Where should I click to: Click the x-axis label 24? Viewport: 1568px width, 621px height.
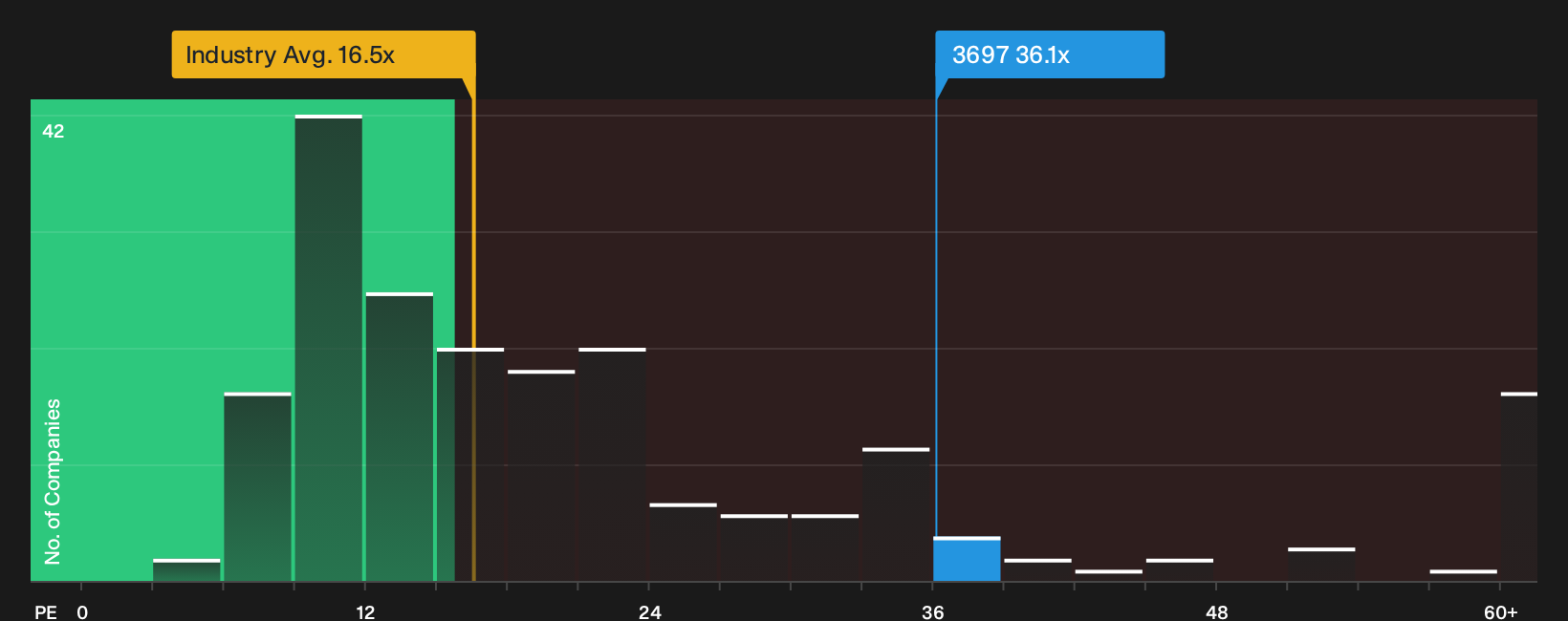click(x=649, y=612)
